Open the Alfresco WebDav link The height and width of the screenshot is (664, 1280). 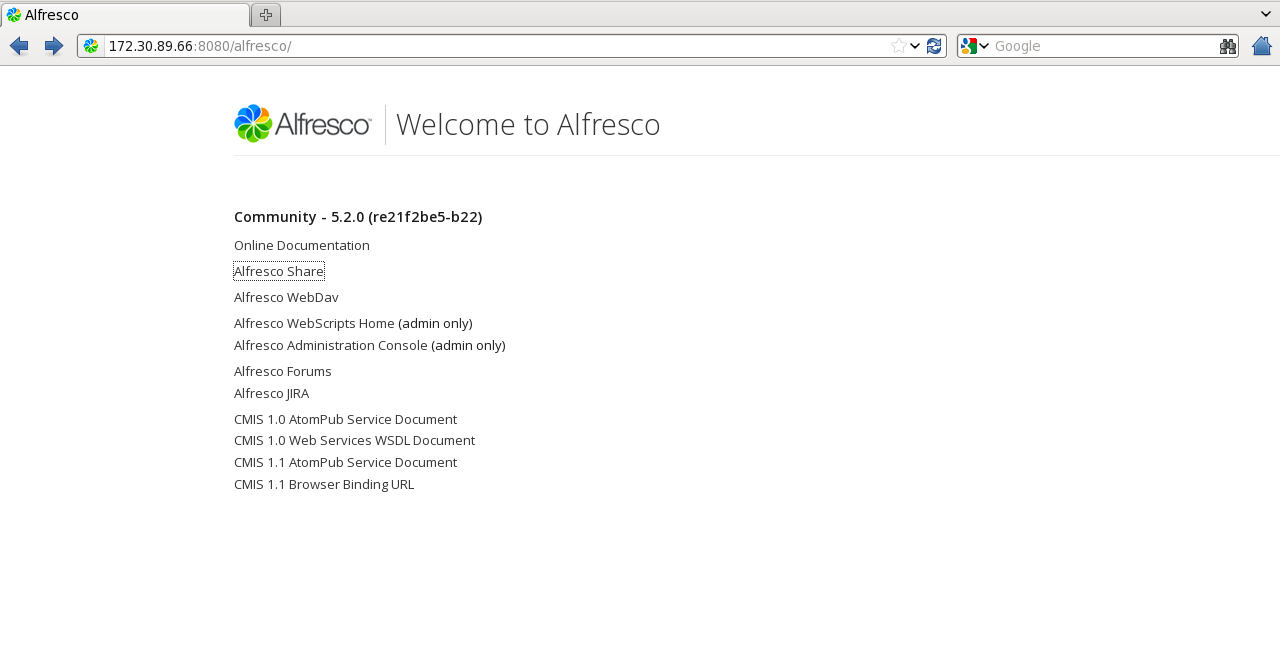coord(286,297)
